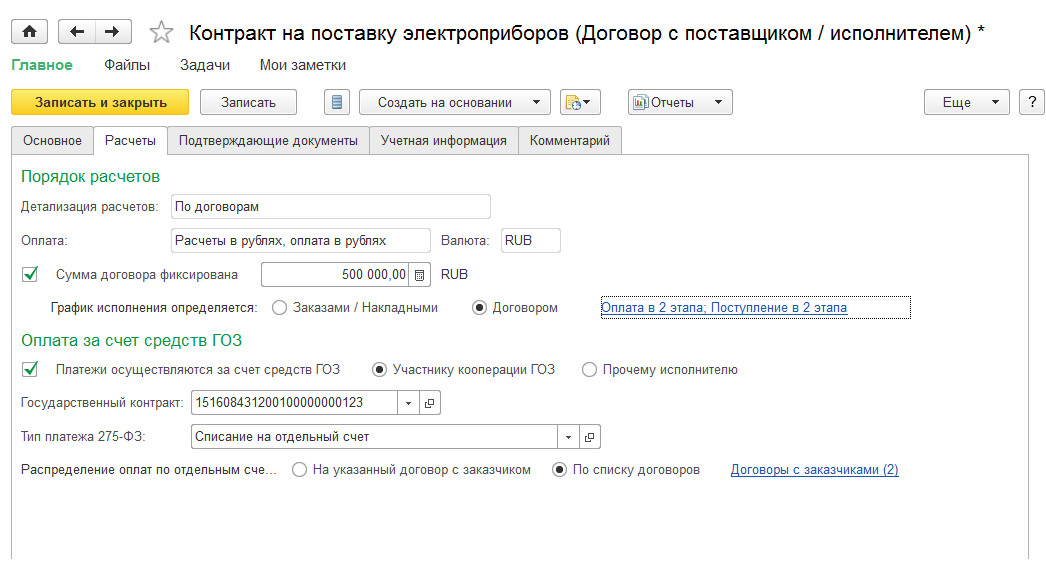Image resolution: width=1046 pixels, height=568 pixels.
Task: Go forward with the right arrow
Action: coord(112,32)
